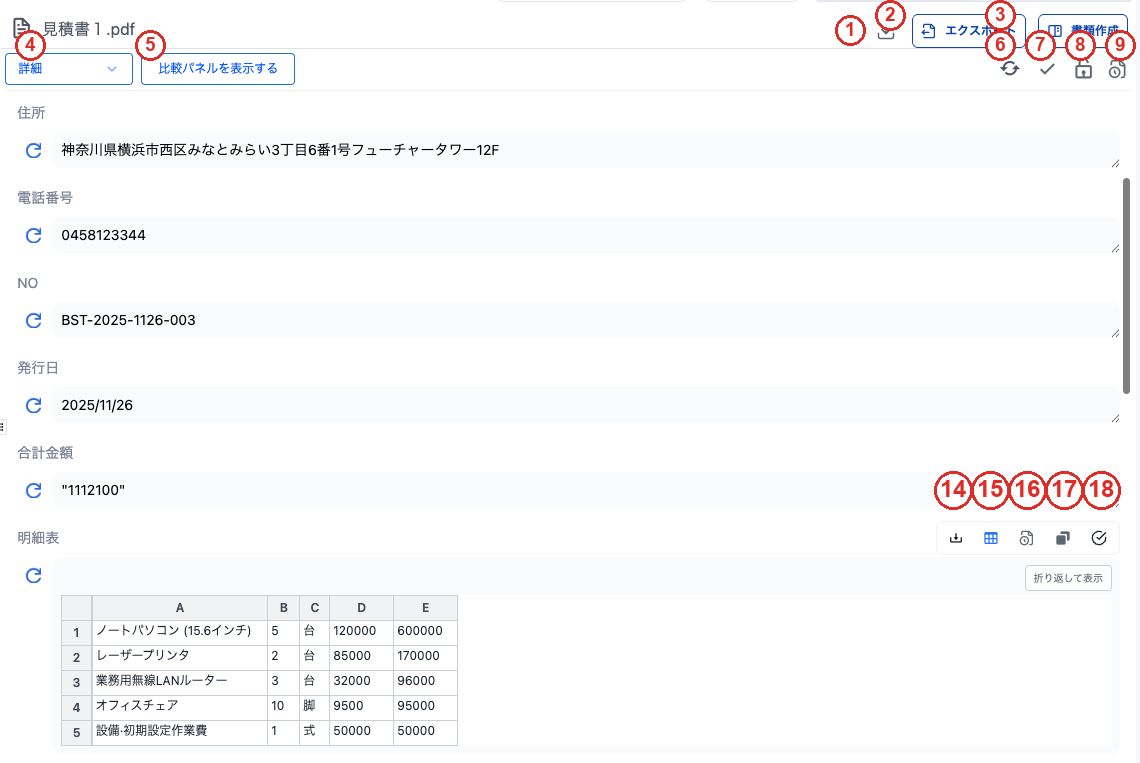Click the cell with value 9500
The height and width of the screenshot is (763, 1140).
coord(361,706)
